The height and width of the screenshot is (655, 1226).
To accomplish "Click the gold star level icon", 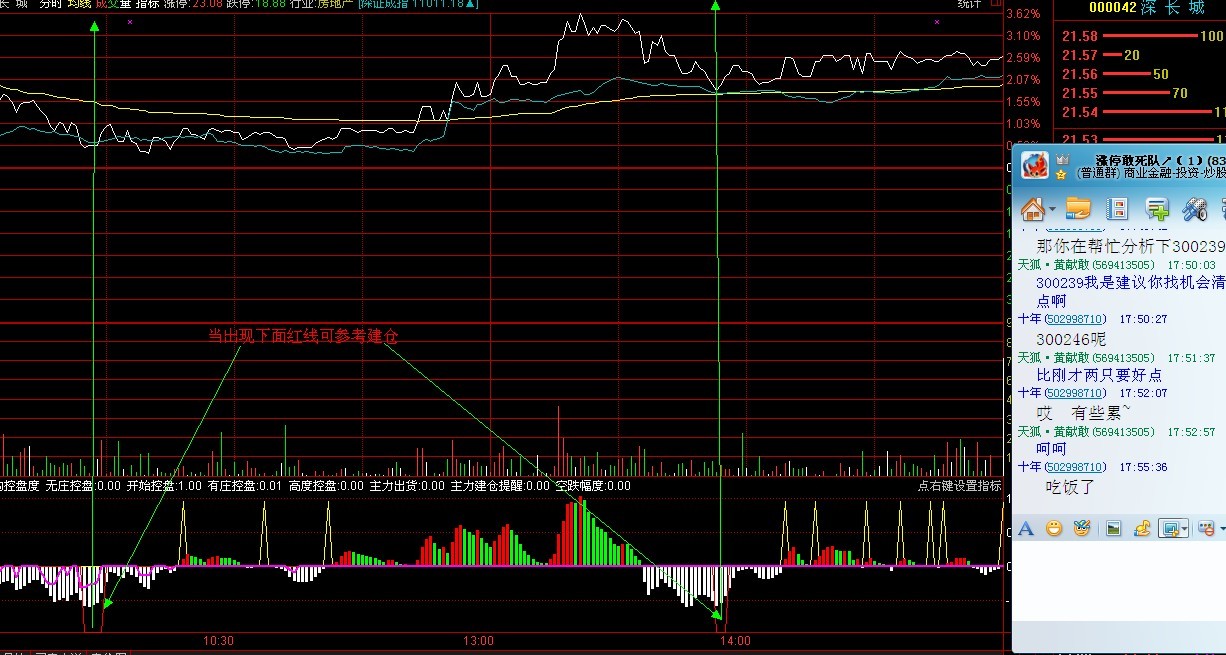I will pyautogui.click(x=1061, y=174).
